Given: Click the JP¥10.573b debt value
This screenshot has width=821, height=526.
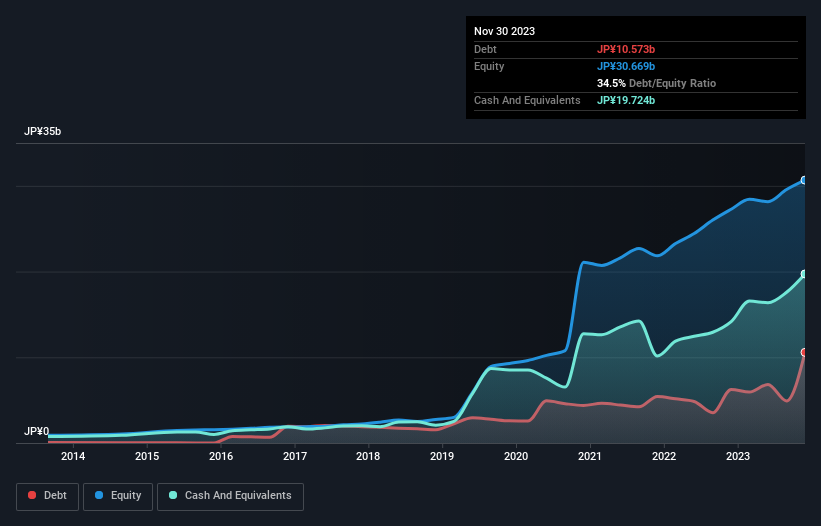Looking at the screenshot, I should point(626,49).
